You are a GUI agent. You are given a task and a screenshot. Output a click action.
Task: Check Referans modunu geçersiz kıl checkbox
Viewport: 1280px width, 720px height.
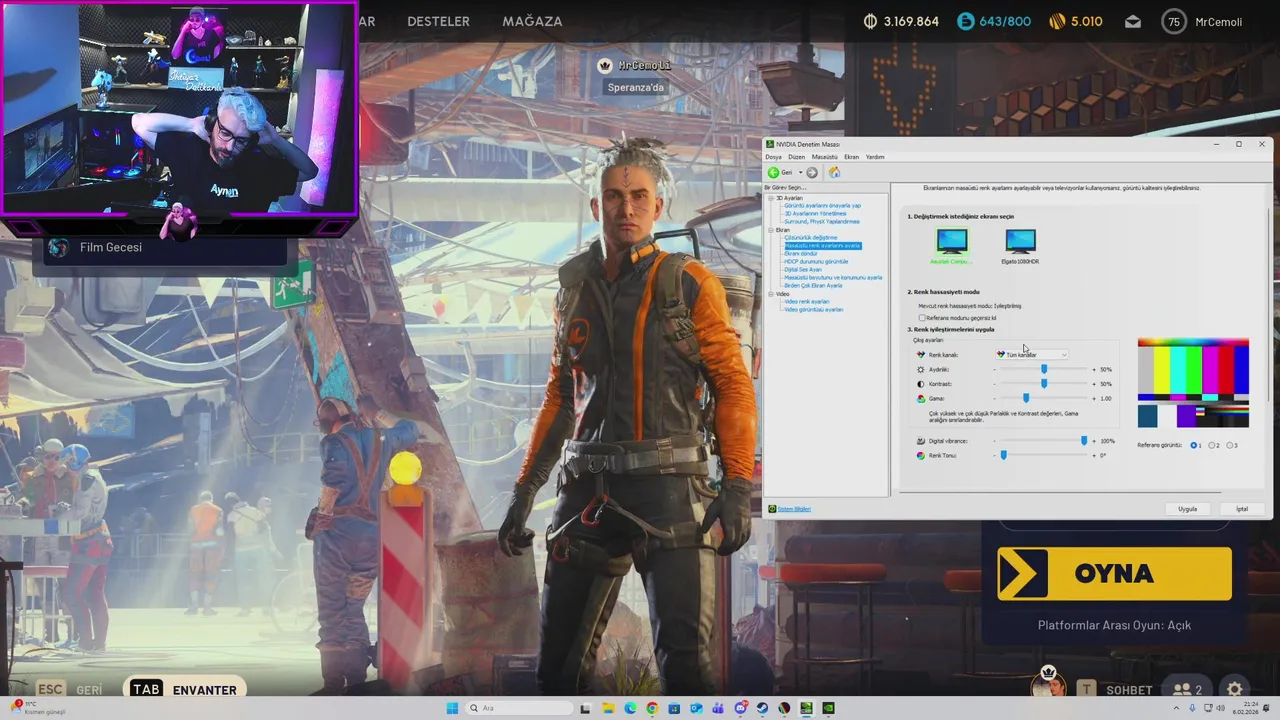coord(922,318)
